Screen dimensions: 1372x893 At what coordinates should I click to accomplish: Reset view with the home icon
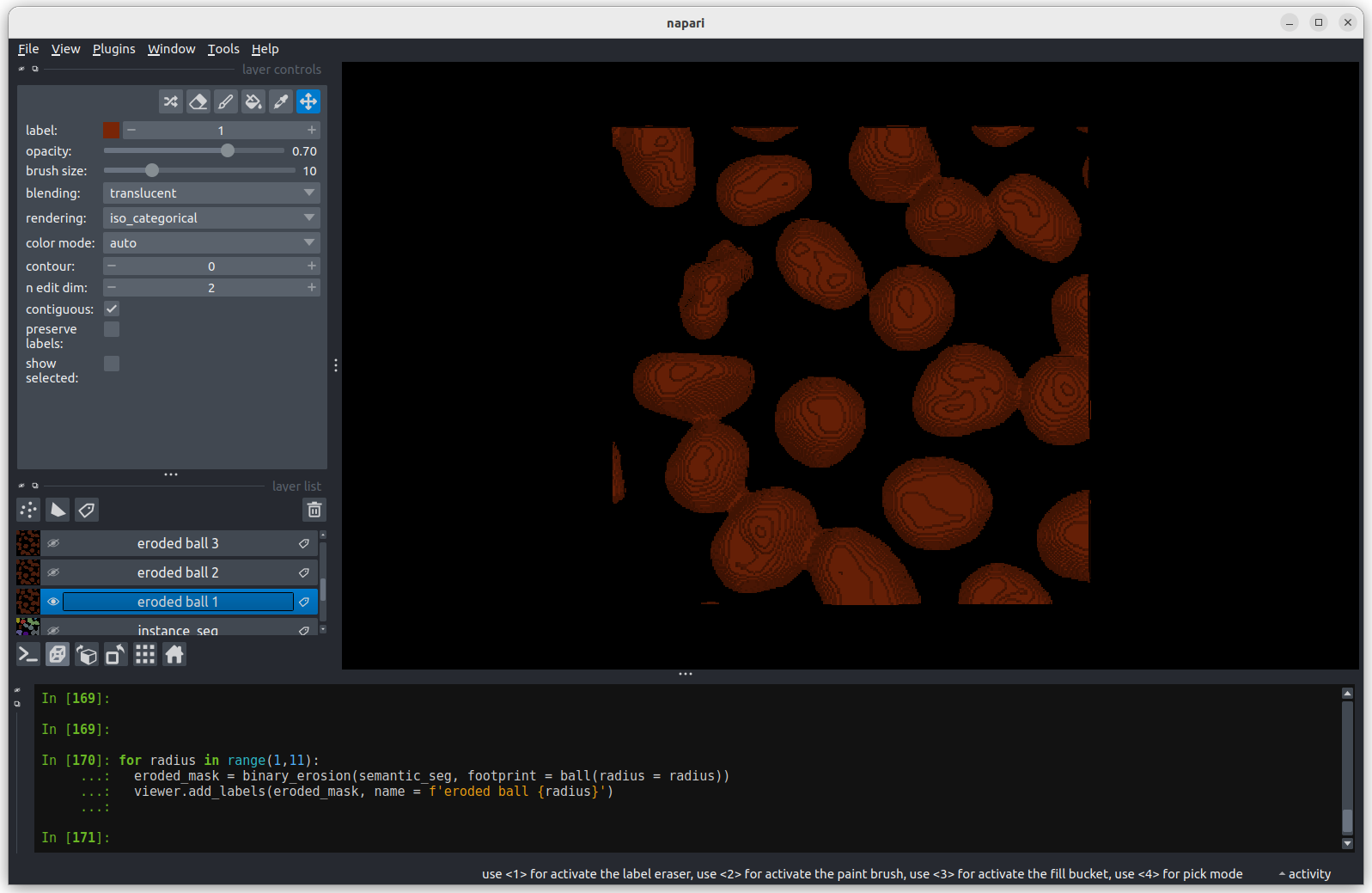point(174,655)
